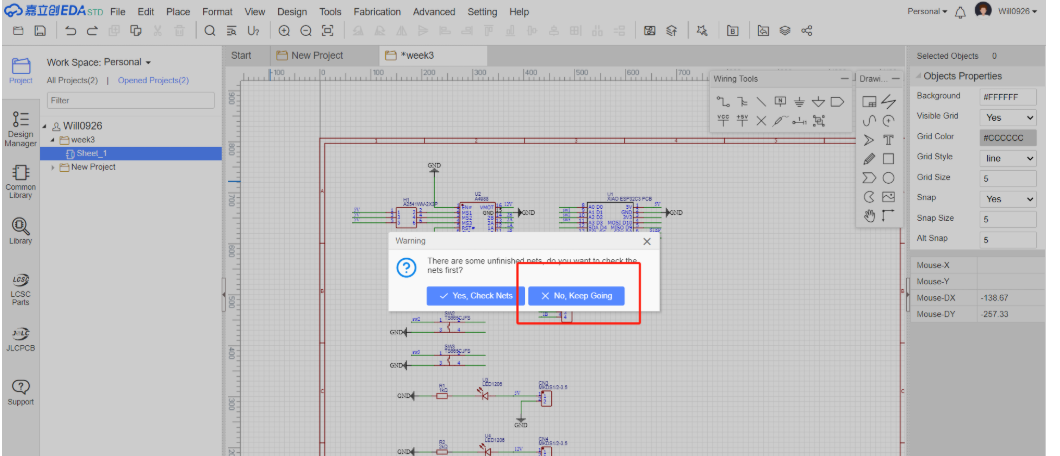Select the Text tool in Drawing Tools

tap(888, 141)
